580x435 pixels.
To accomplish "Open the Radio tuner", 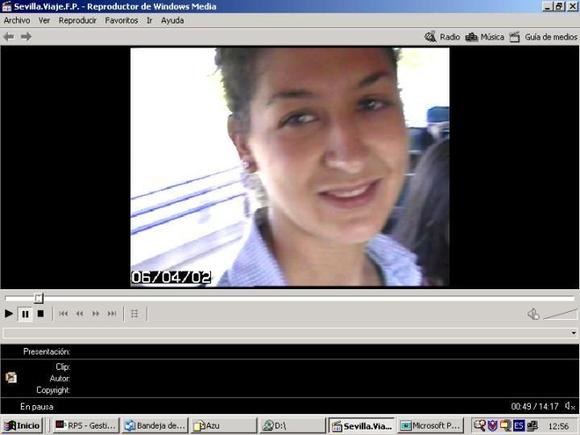I will tap(442, 37).
